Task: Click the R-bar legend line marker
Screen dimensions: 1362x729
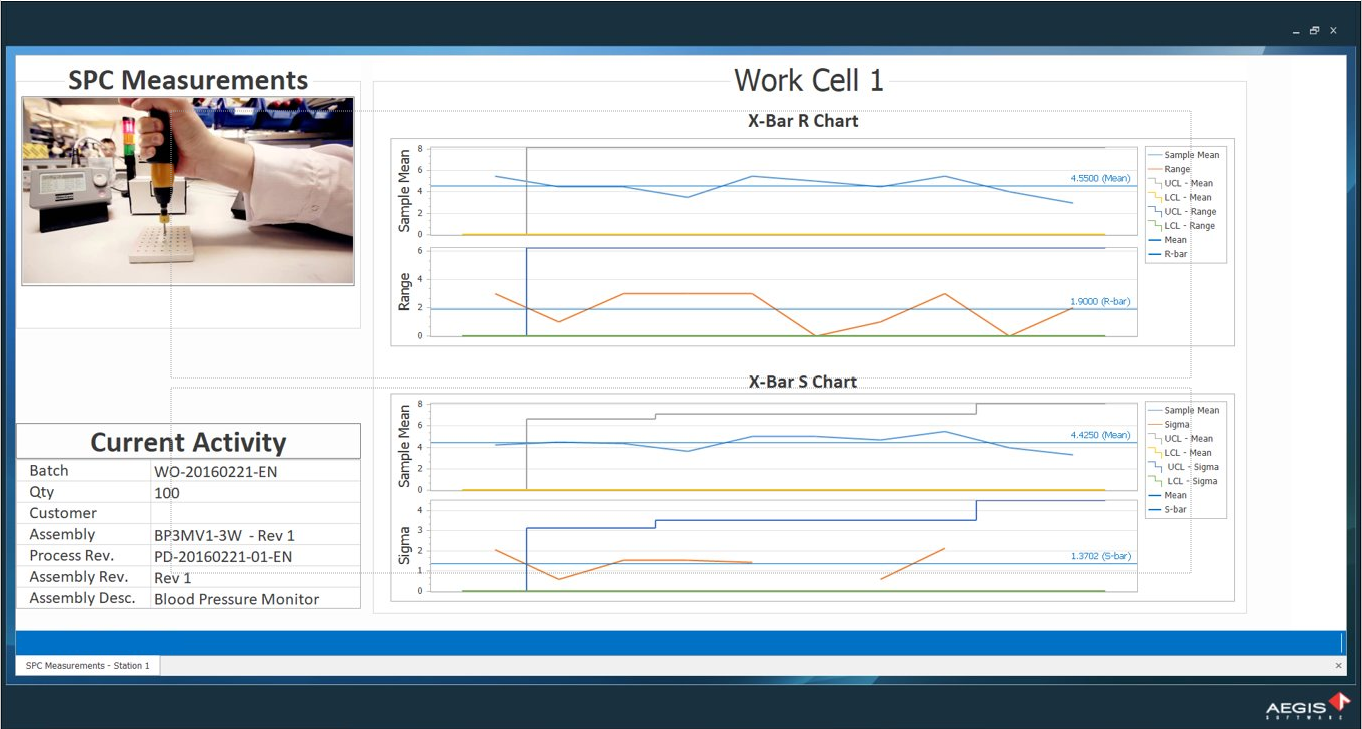Action: [1155, 255]
